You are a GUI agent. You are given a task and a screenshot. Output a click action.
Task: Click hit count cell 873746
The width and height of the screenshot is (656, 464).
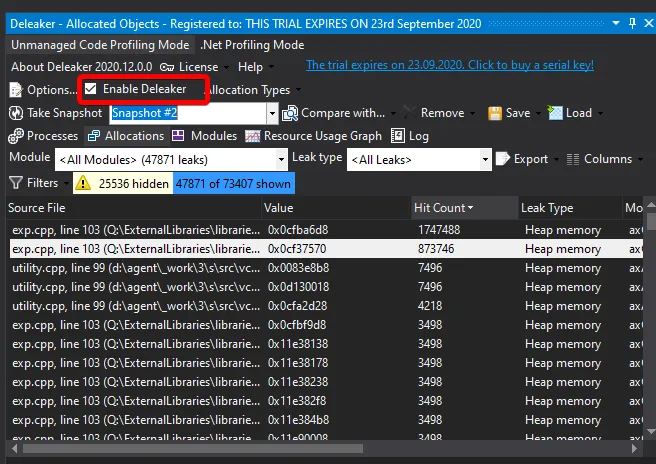(436, 249)
